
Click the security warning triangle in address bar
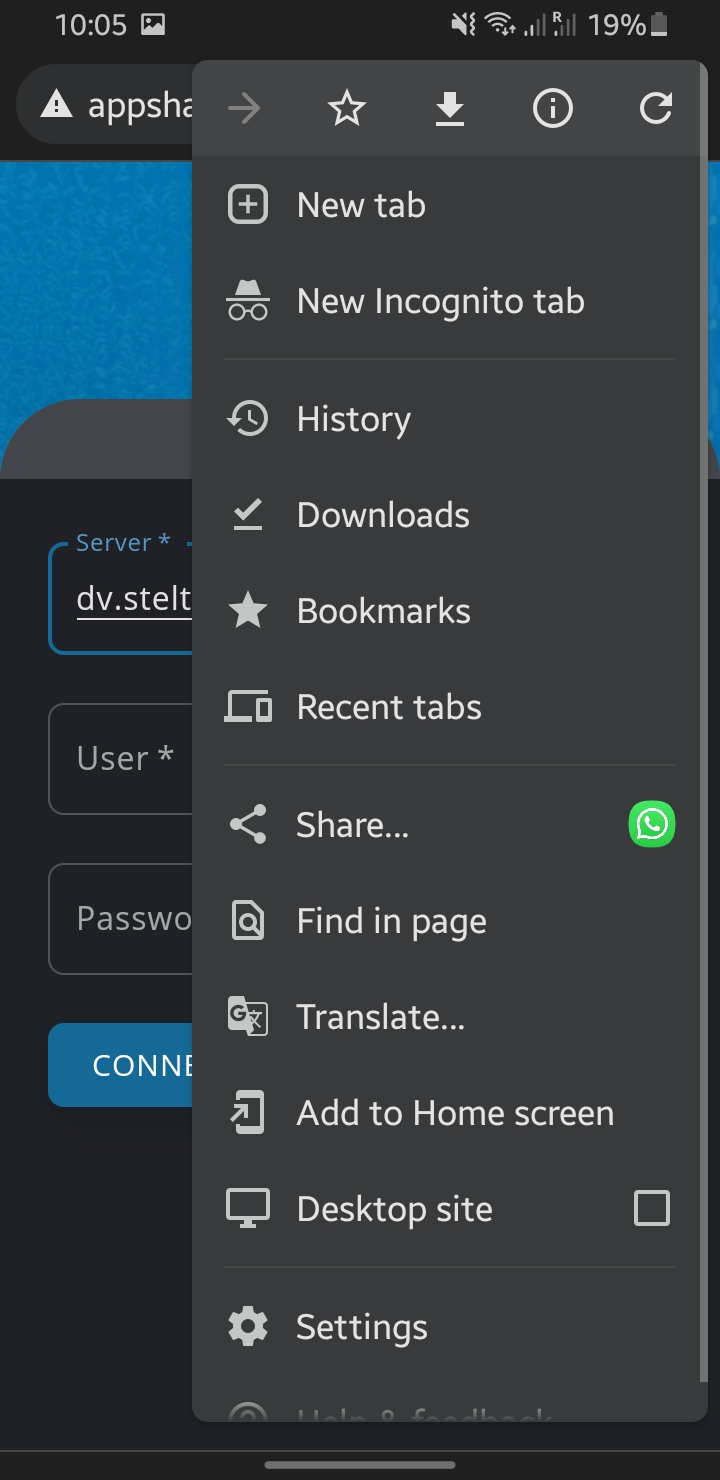click(x=56, y=104)
